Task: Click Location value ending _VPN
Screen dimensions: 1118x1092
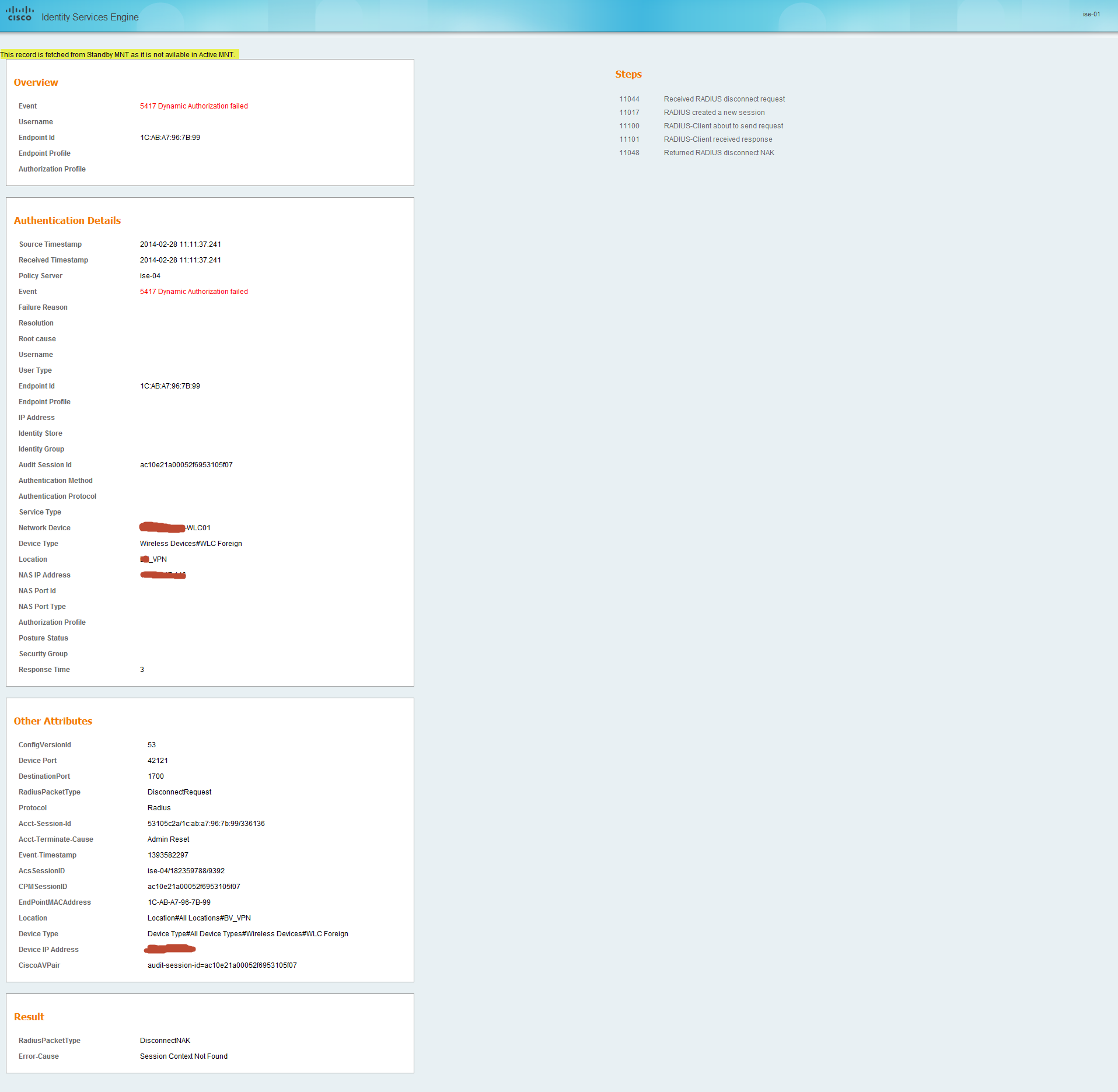Action: coord(153,559)
